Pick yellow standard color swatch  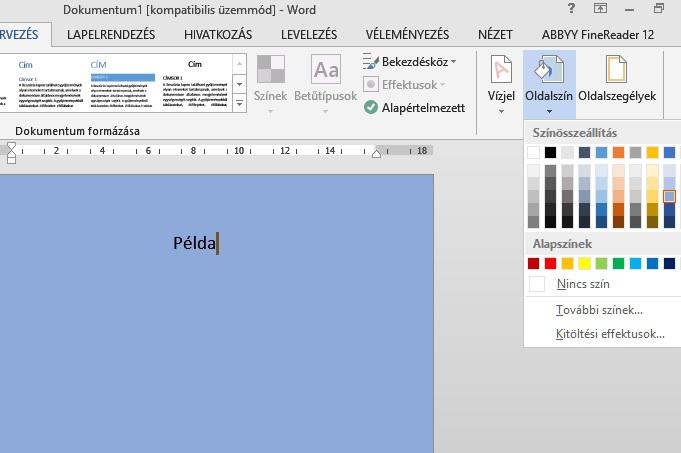coord(584,263)
